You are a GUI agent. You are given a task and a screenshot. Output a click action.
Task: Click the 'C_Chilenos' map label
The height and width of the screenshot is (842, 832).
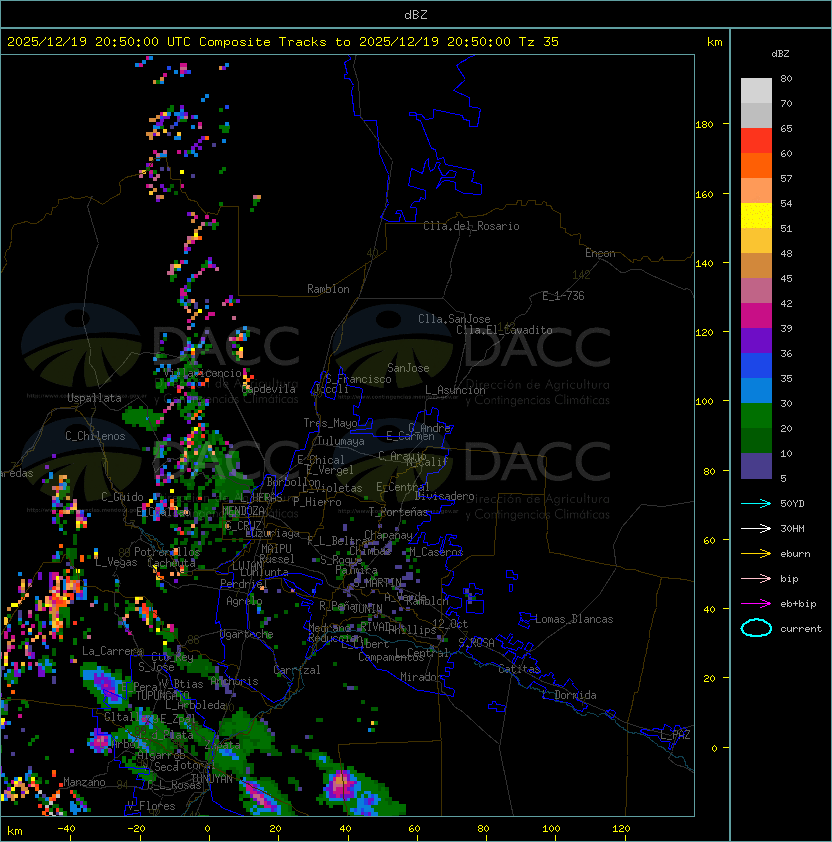pos(95,436)
